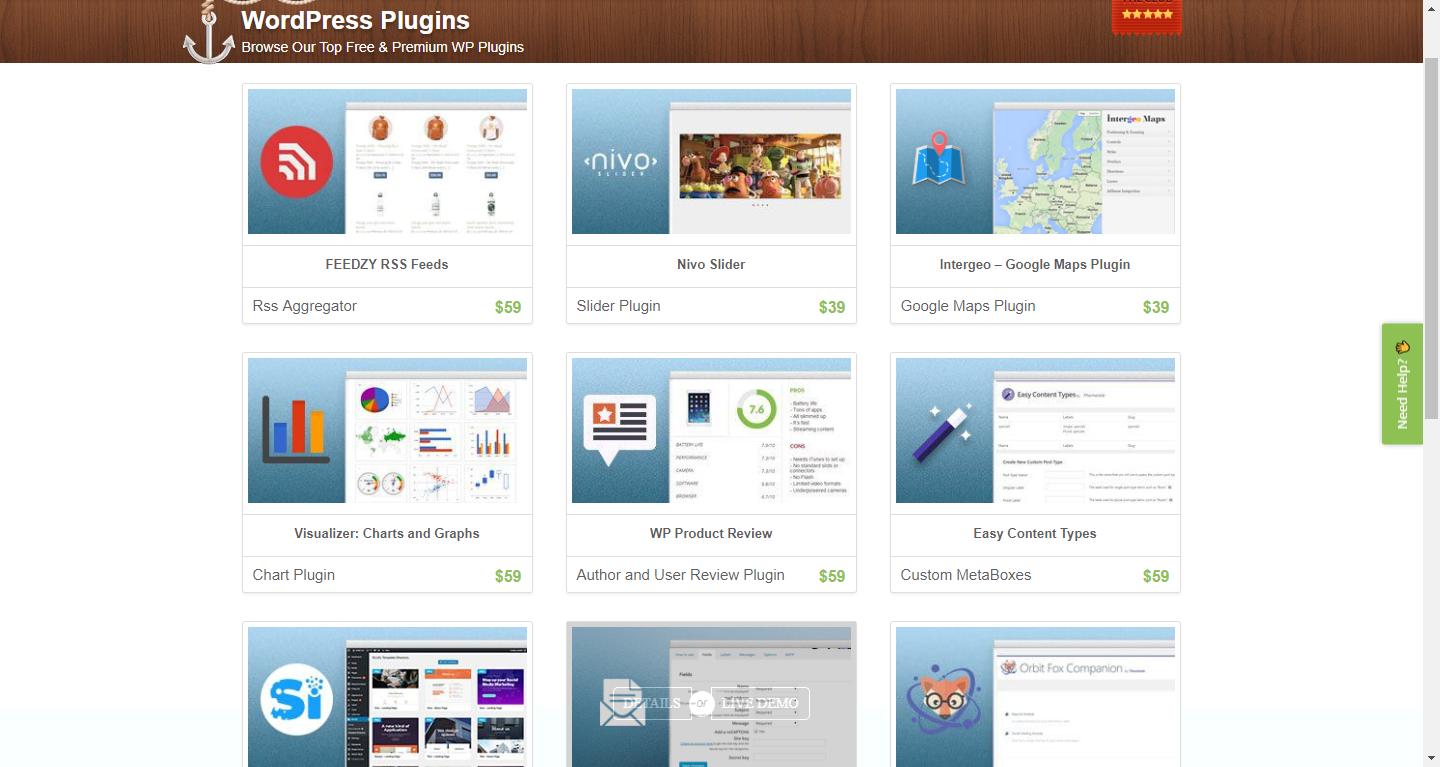This screenshot has height=767, width=1440.
Task: Open Visualizer: Charts and Graphs title
Action: click(387, 534)
